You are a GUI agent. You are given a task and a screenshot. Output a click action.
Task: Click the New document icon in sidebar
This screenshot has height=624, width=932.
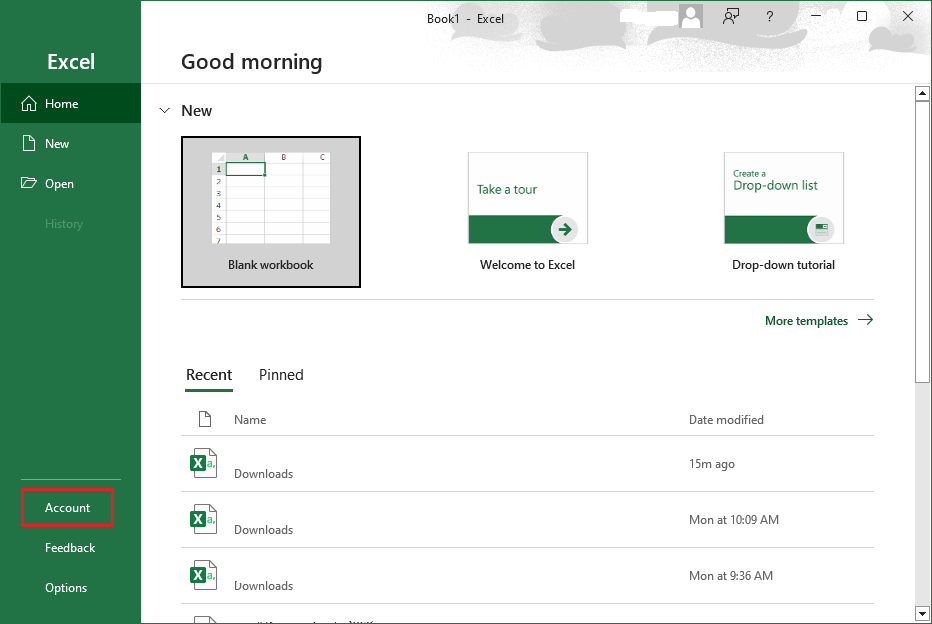[x=29, y=144]
